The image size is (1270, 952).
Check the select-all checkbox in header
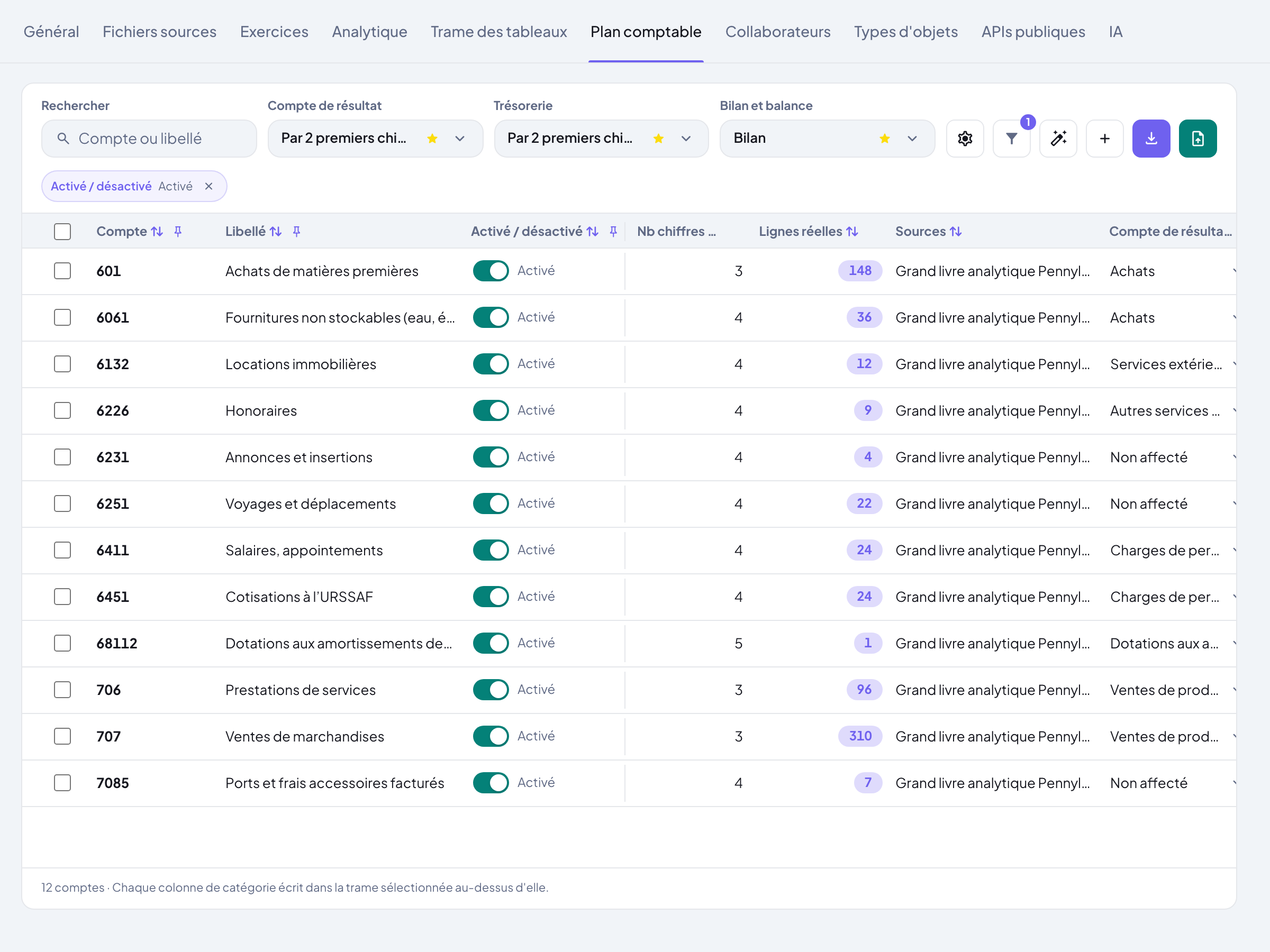click(x=62, y=231)
